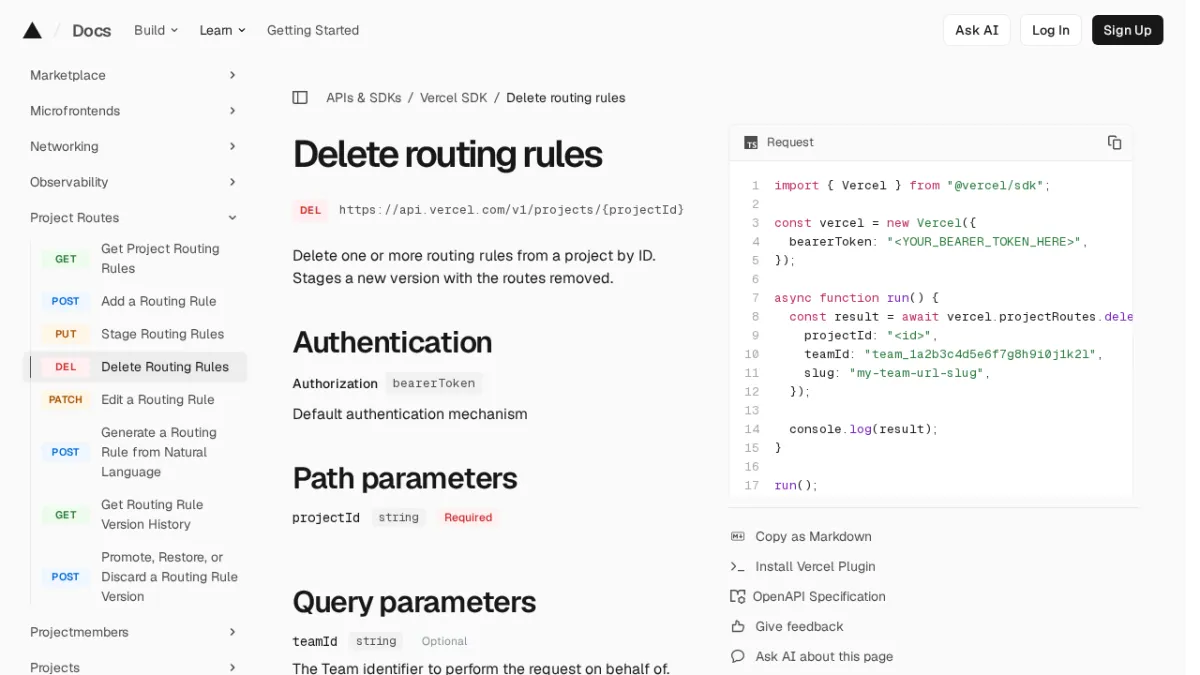1200x675 pixels.
Task: Click the Request panel label
Action: [x=790, y=143]
